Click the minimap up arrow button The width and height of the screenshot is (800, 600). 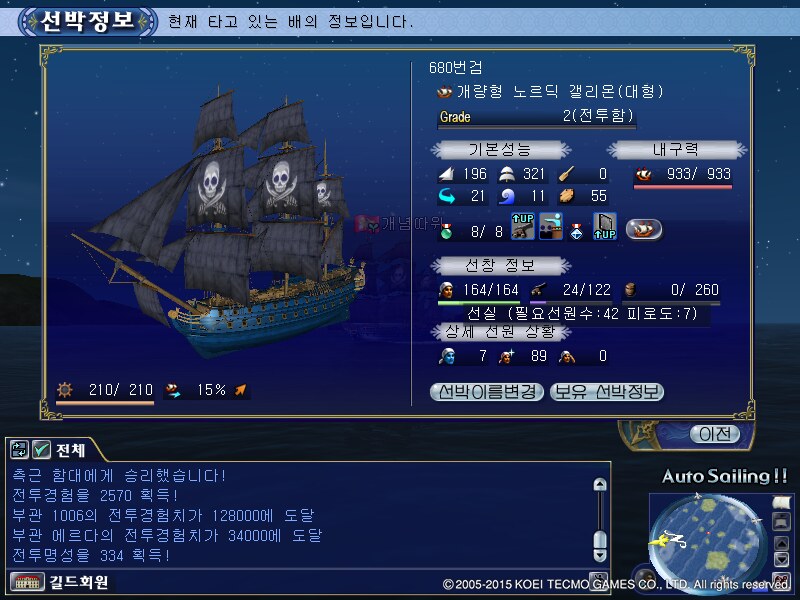pyautogui.click(x=782, y=542)
